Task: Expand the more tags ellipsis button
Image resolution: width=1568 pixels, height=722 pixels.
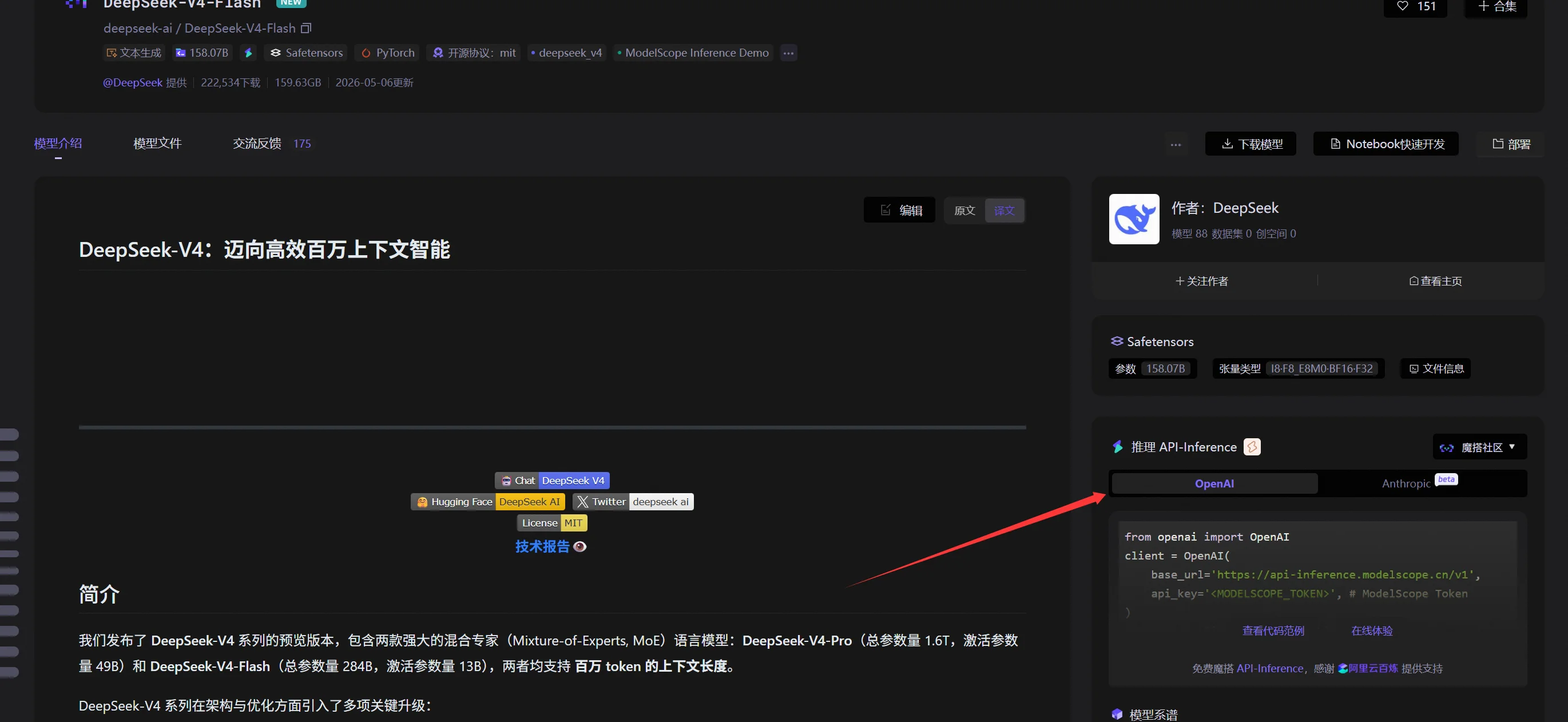Action: tap(788, 53)
